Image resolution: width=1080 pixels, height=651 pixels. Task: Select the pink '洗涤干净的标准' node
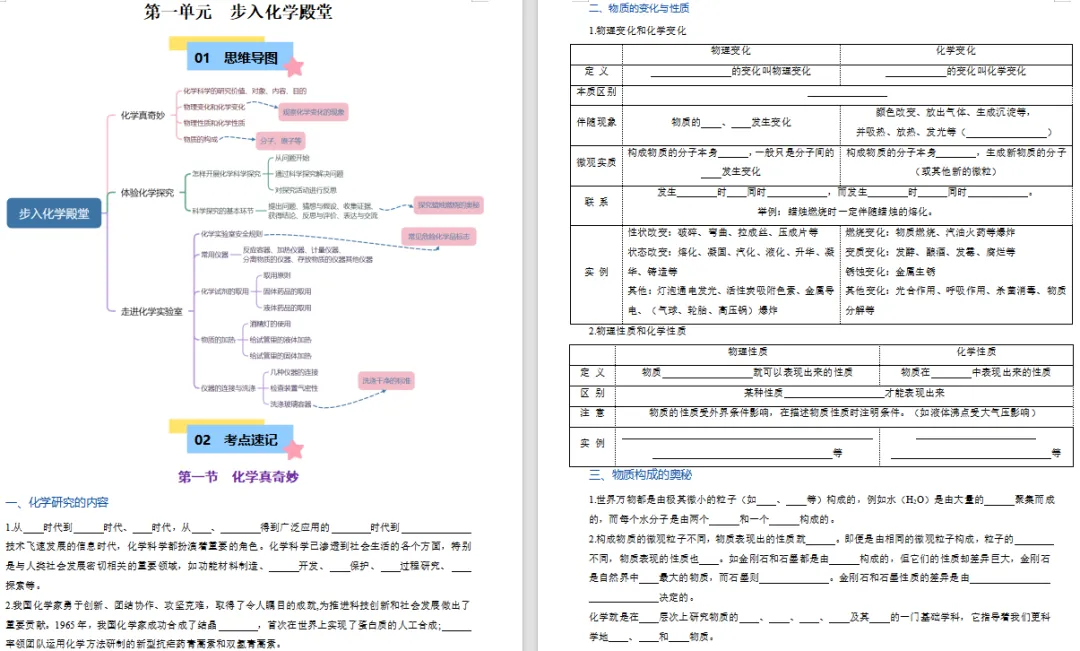click(386, 380)
